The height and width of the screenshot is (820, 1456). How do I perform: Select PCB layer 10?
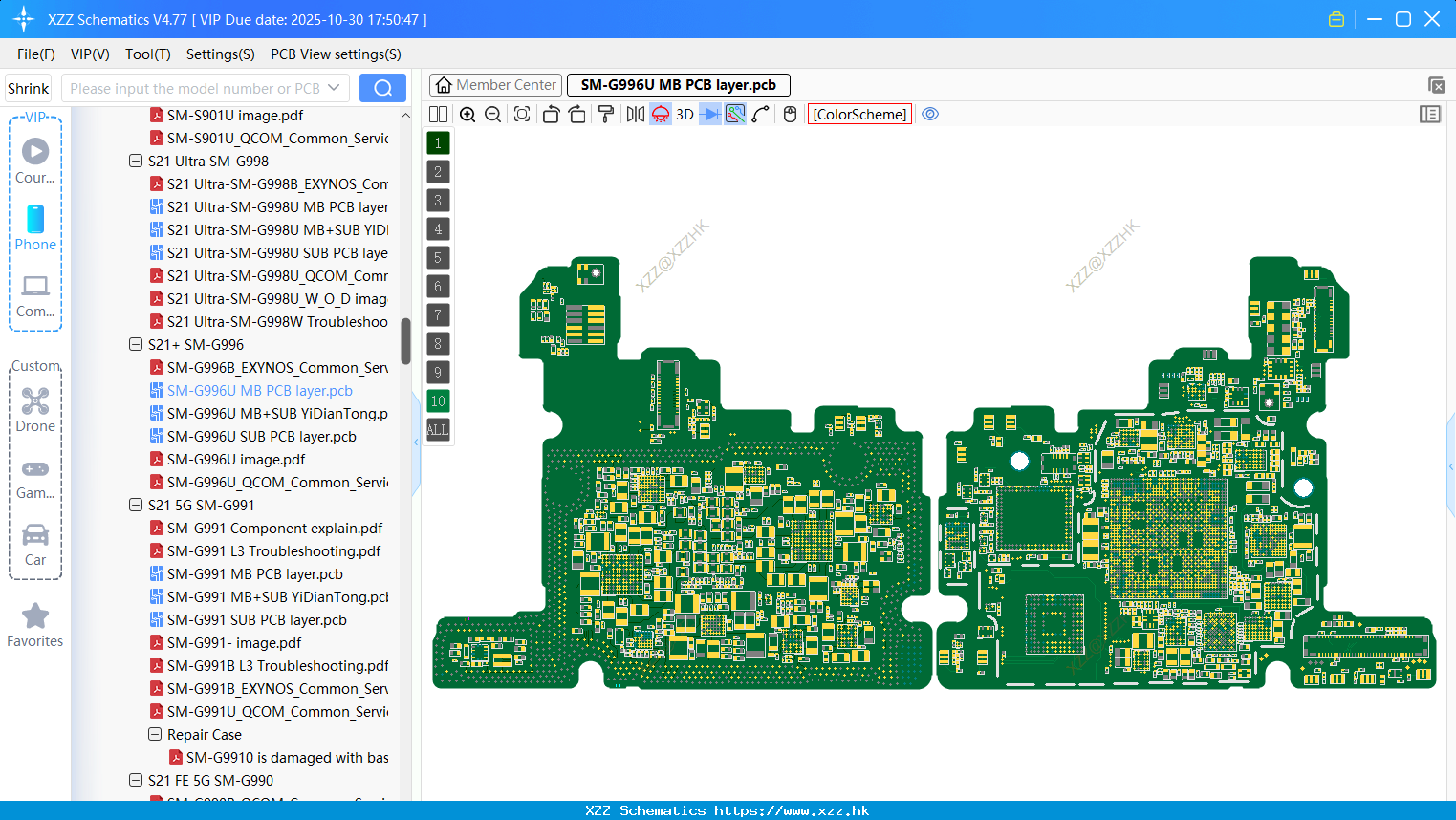pos(438,400)
